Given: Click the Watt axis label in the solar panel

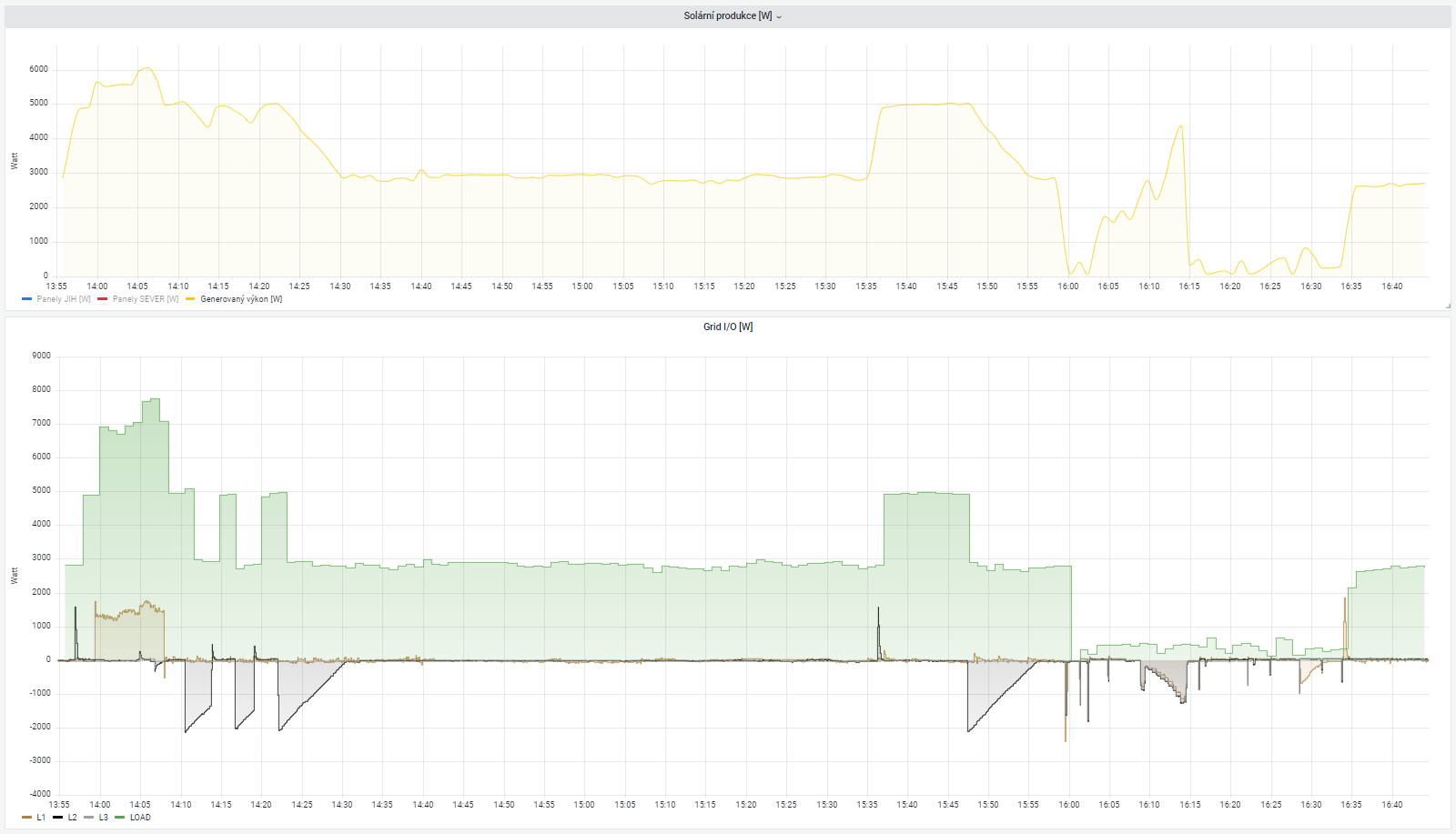Looking at the screenshot, I should tap(15, 161).
